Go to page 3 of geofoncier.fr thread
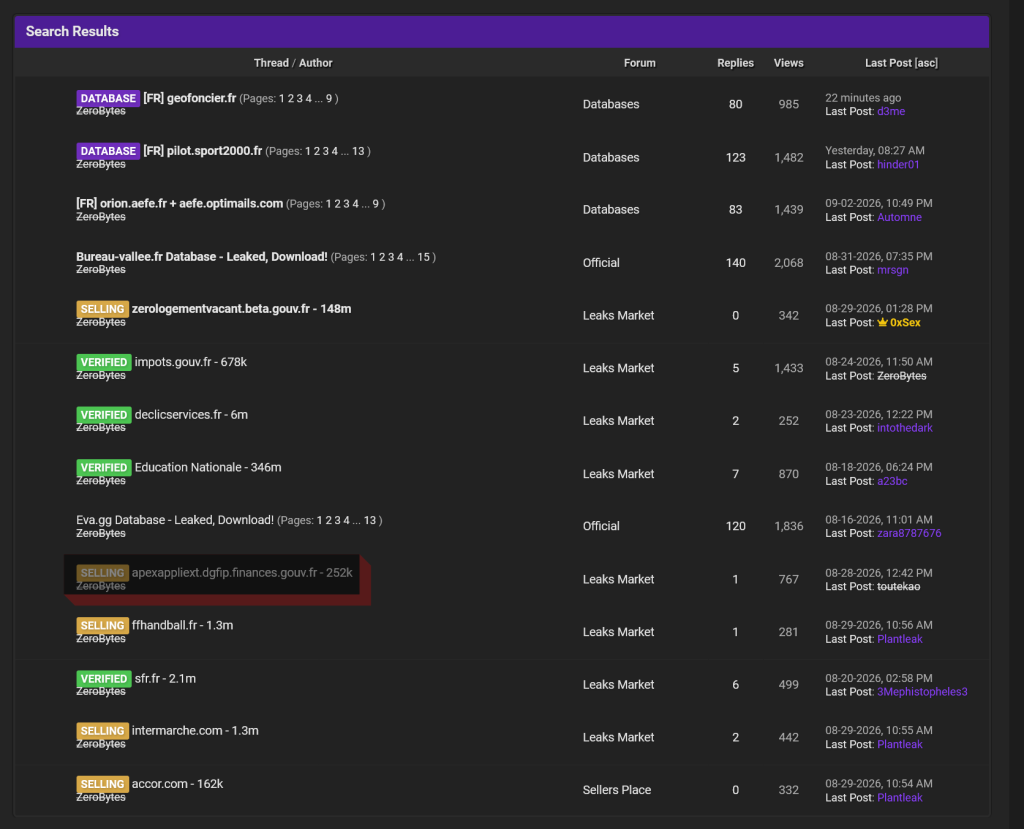Viewport: 1024px width, 829px height. (x=300, y=99)
